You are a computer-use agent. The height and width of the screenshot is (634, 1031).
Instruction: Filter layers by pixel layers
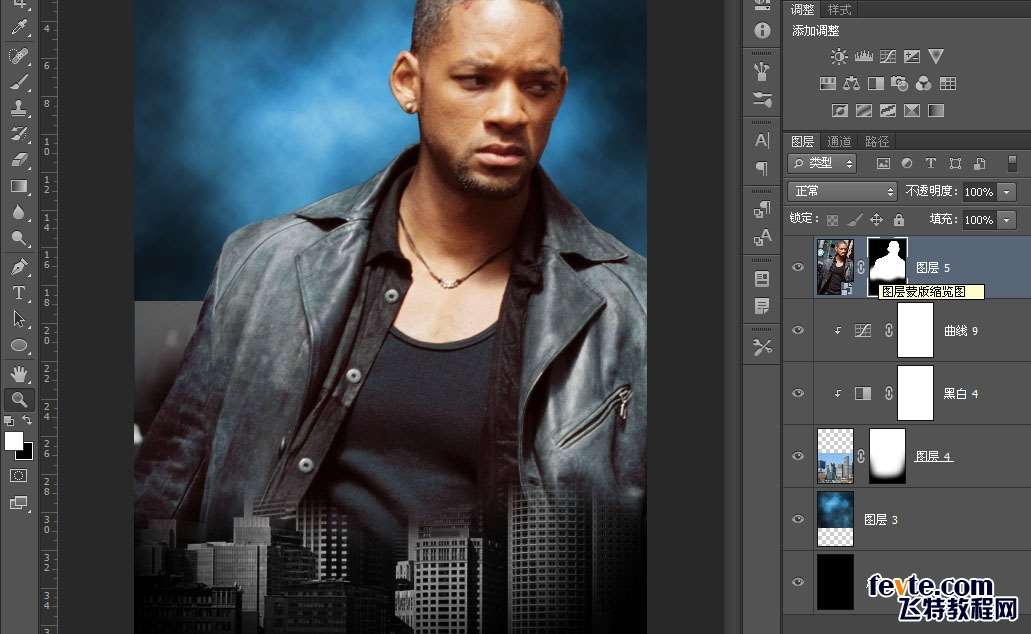883,163
